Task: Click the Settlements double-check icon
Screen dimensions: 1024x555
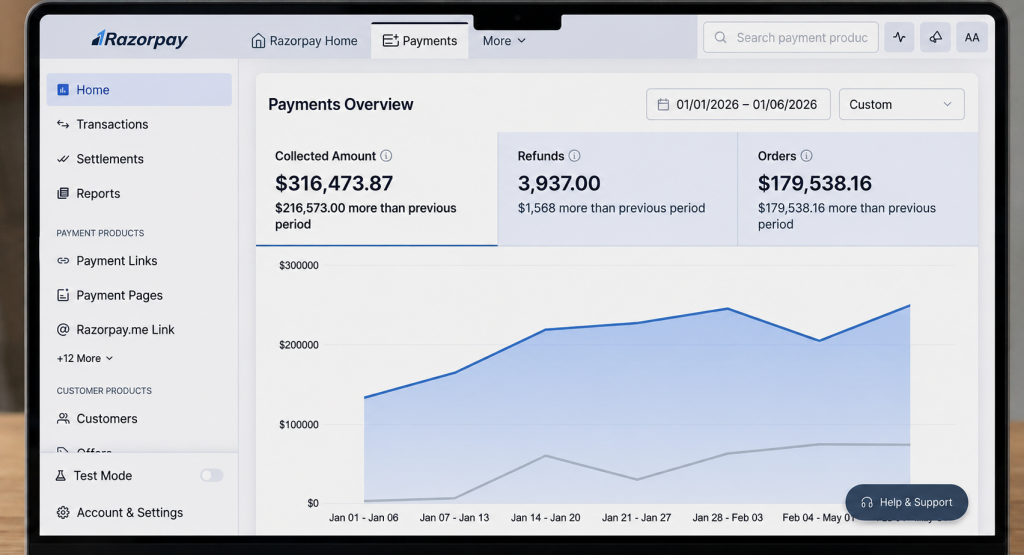Action: tap(63, 159)
